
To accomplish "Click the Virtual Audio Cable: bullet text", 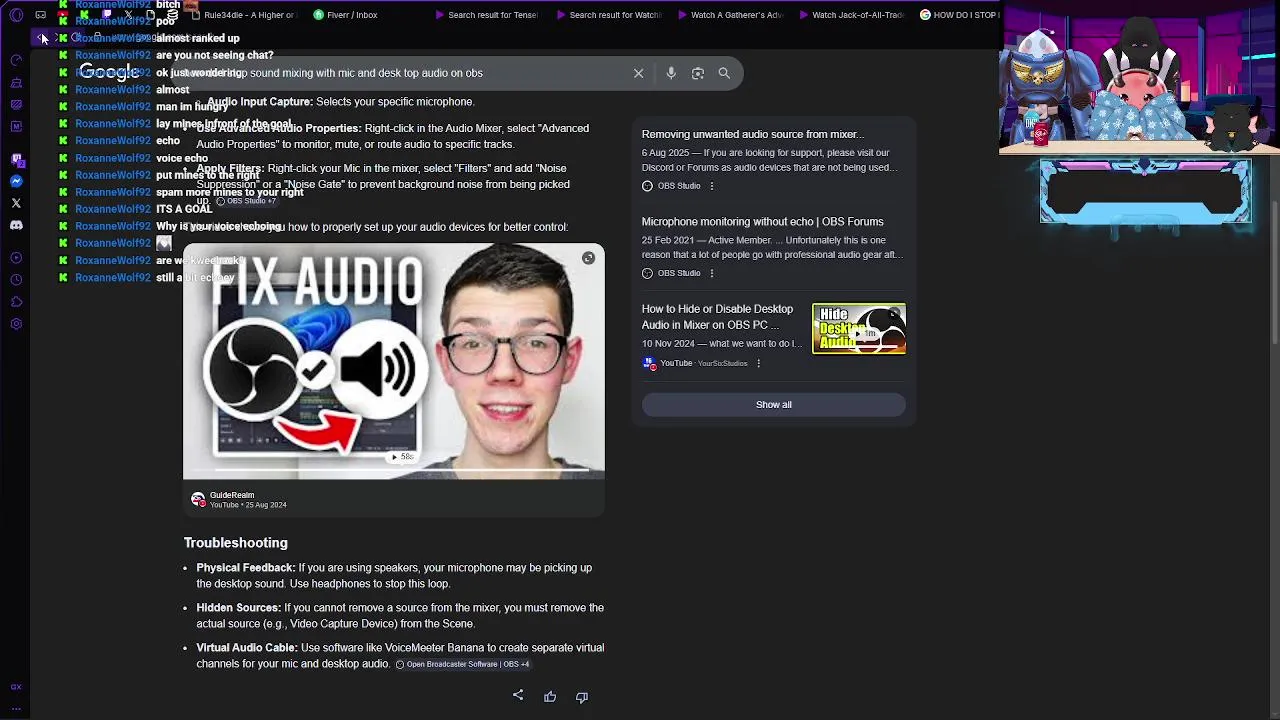I will click(247, 648).
